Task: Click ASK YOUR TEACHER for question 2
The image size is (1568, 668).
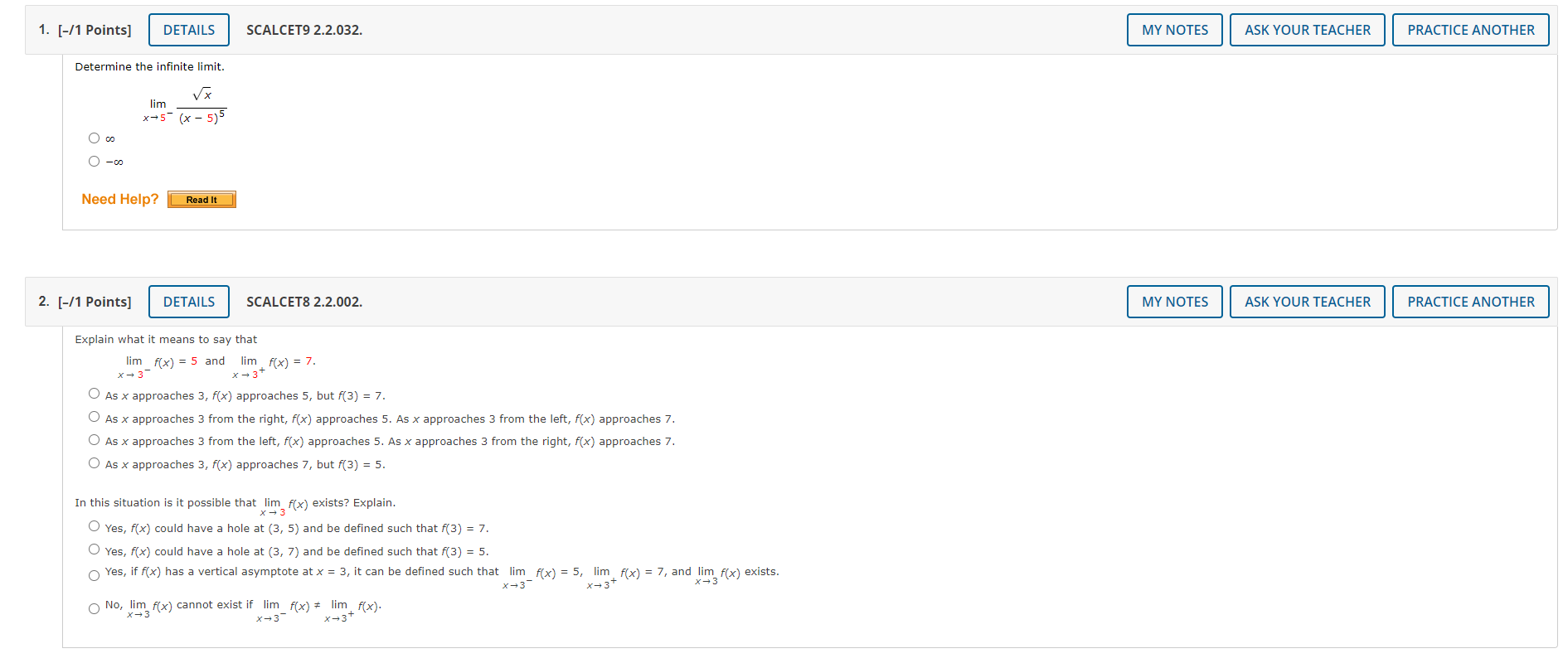Action: pyautogui.click(x=1307, y=302)
